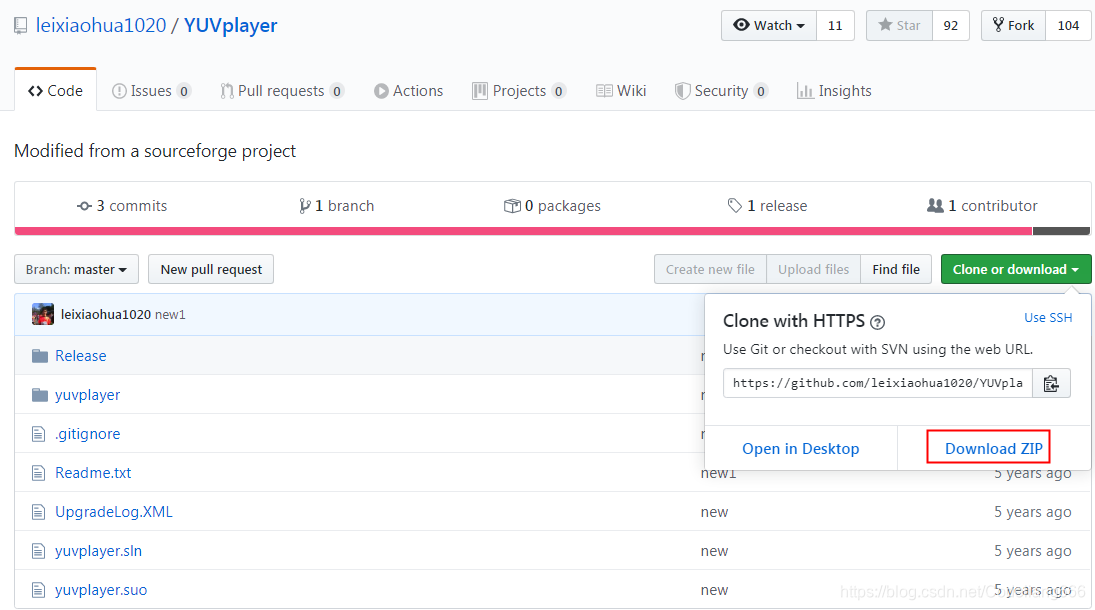Open the new1 latest commit message

(x=170, y=314)
